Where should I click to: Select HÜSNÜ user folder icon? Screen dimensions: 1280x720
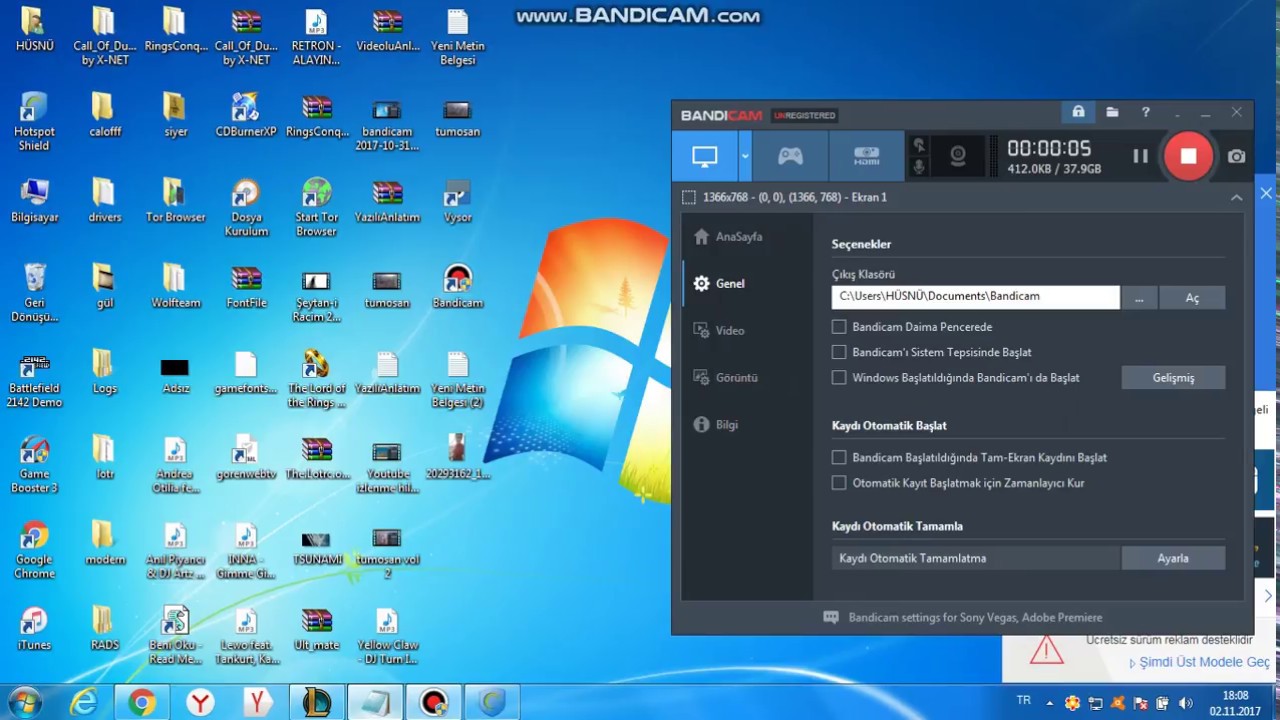click(34, 29)
